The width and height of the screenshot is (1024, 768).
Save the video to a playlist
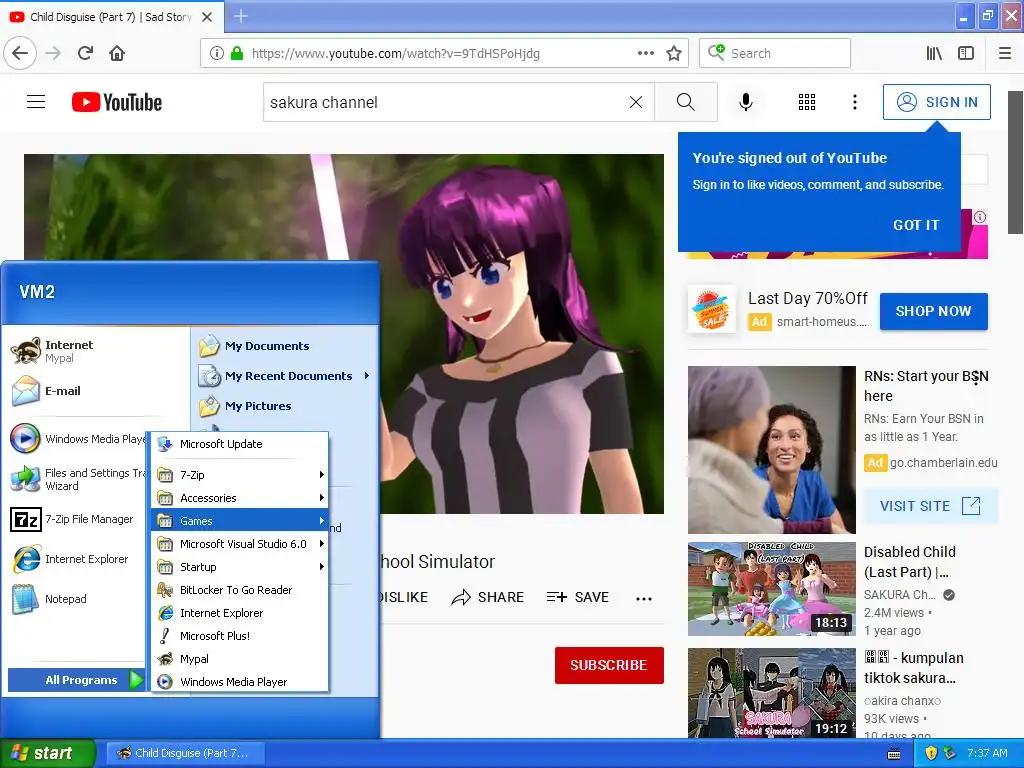(577, 597)
